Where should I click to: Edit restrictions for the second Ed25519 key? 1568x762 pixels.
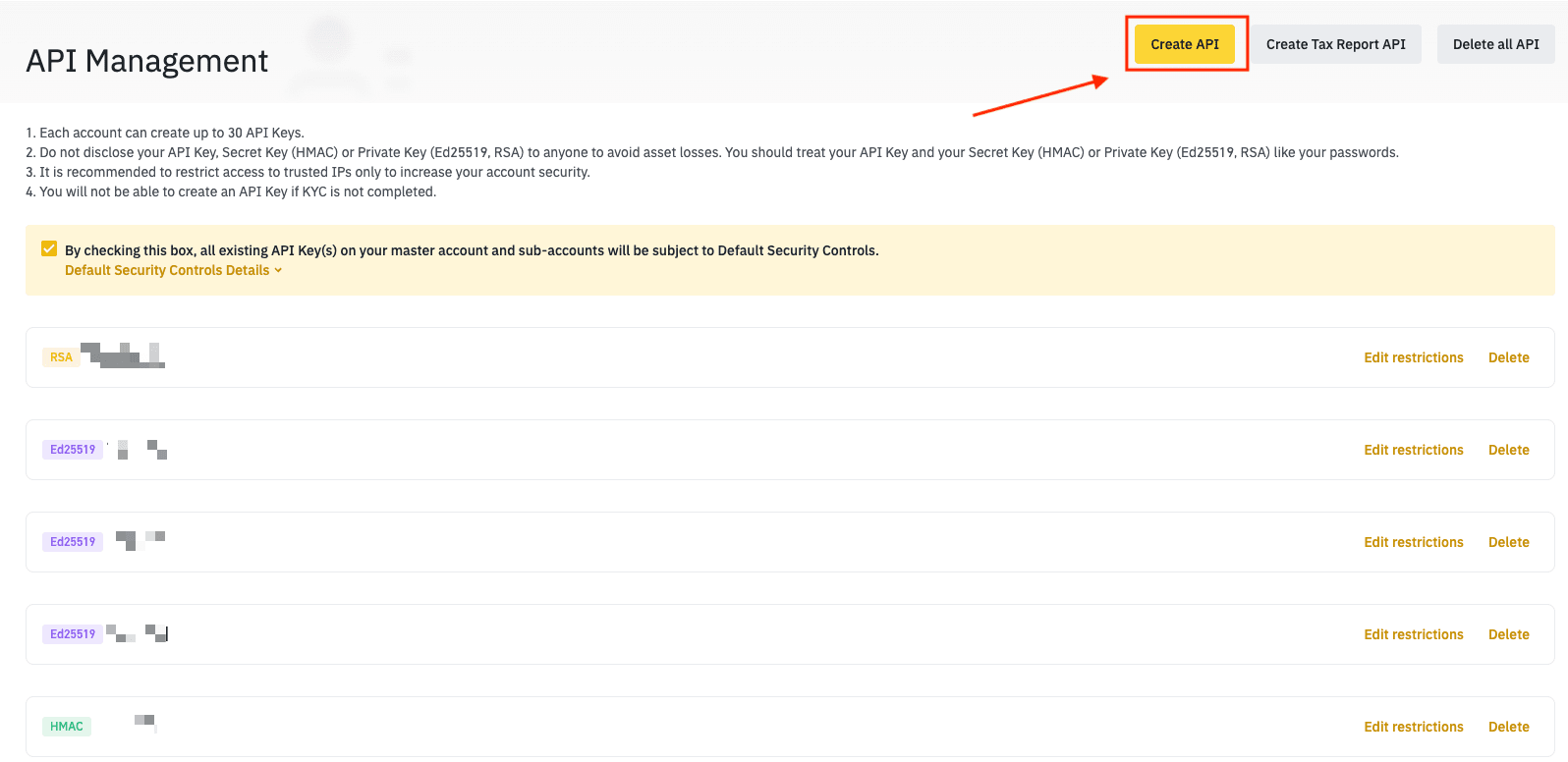(x=1413, y=542)
